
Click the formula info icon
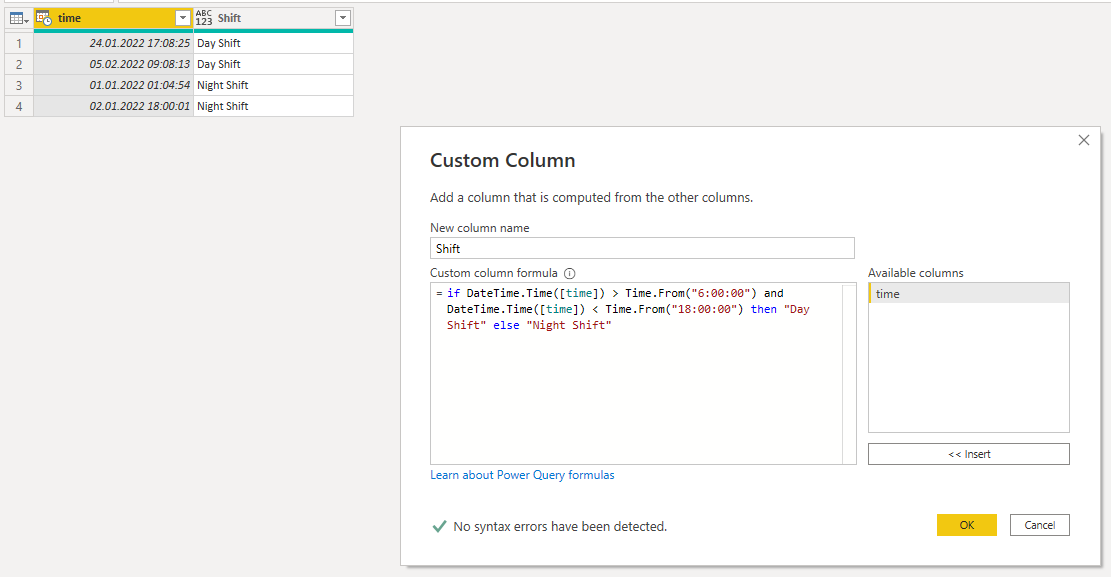tap(569, 273)
